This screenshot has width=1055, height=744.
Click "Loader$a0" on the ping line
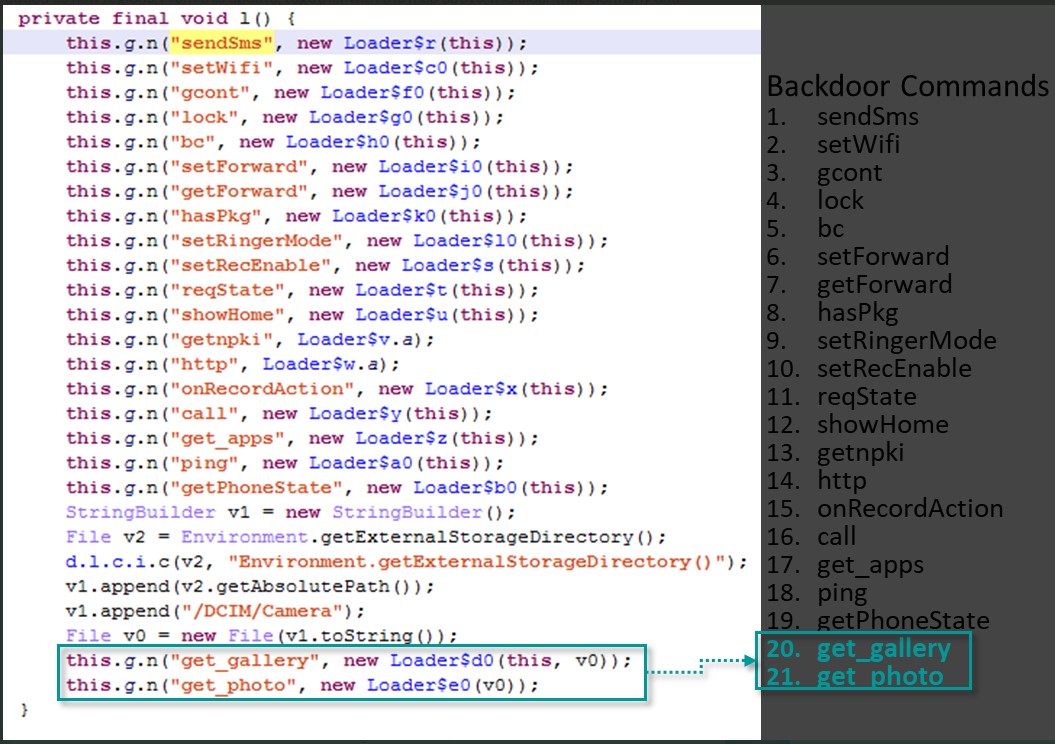click(x=361, y=463)
